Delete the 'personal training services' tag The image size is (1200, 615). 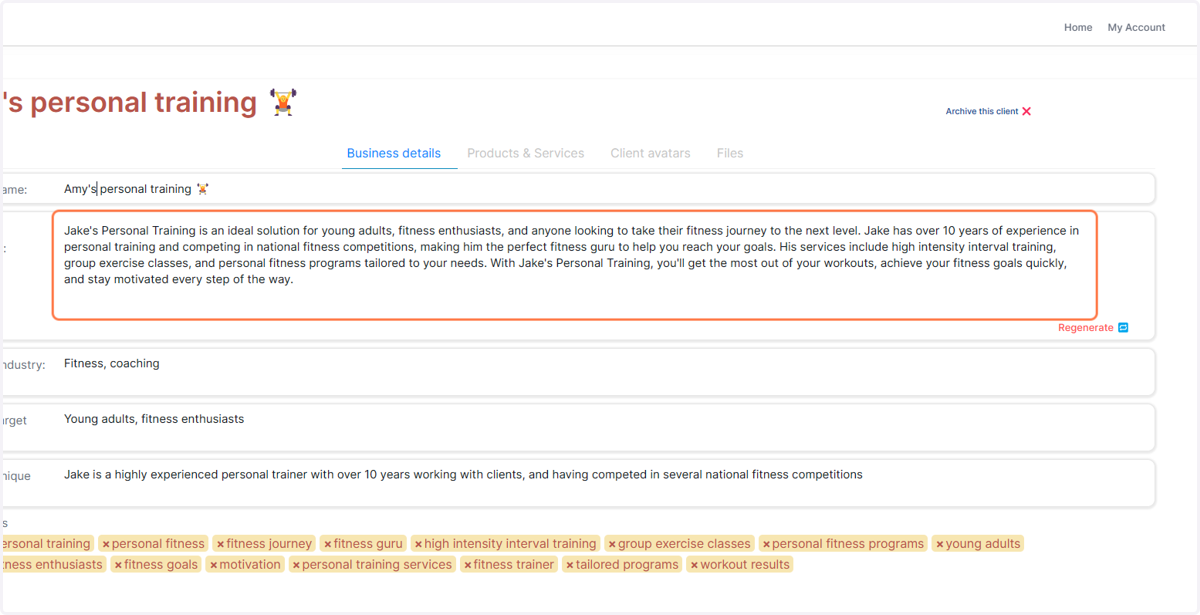(x=296, y=565)
